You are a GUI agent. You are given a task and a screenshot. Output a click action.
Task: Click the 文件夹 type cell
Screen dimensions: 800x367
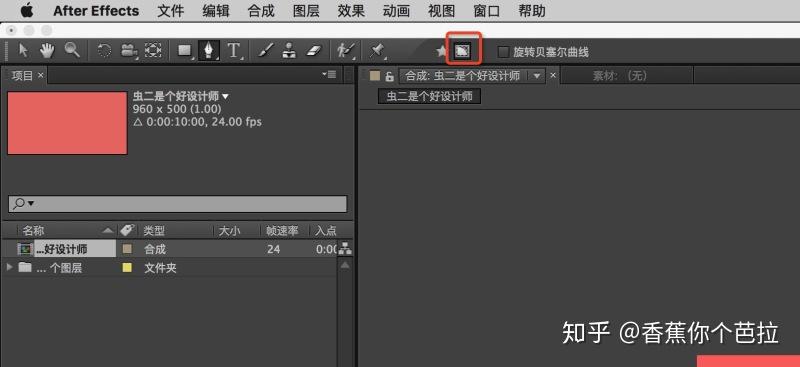160,267
